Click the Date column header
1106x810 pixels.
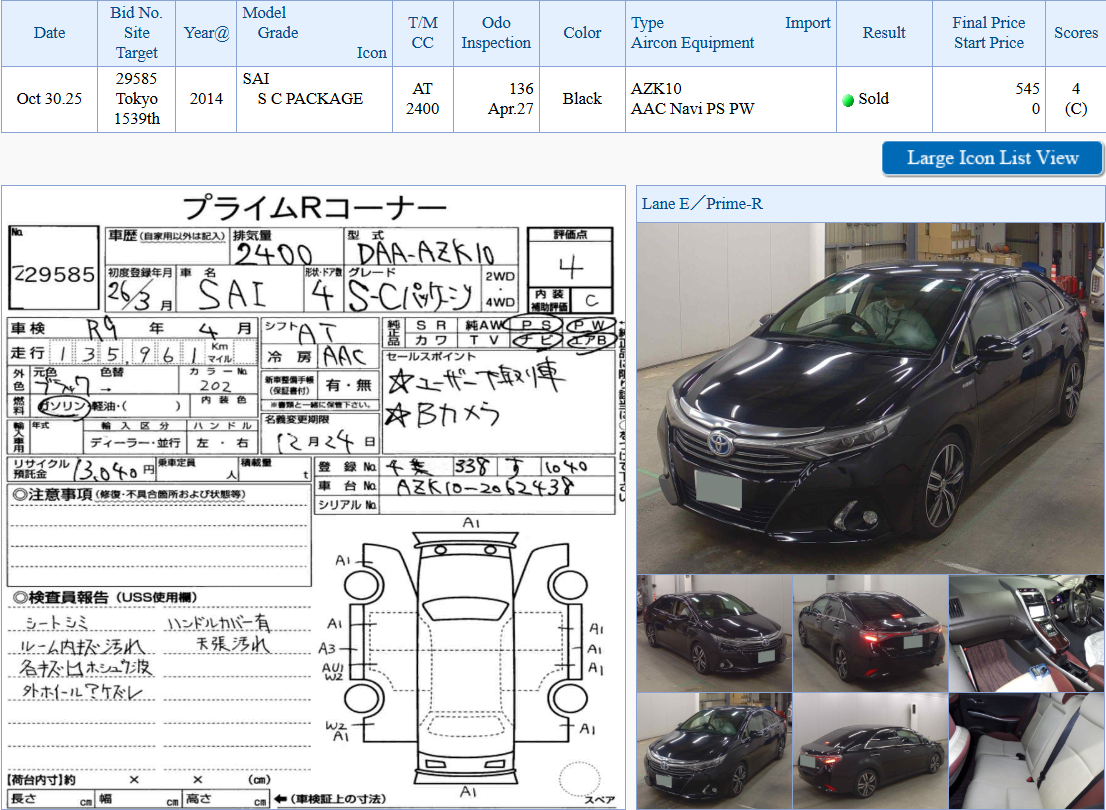tap(49, 33)
